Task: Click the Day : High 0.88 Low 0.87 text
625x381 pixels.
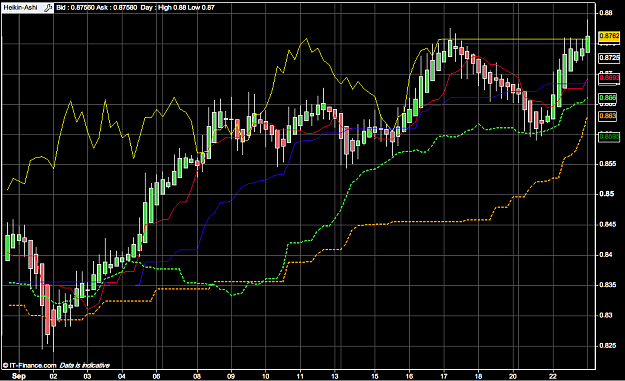Action: click(177, 8)
